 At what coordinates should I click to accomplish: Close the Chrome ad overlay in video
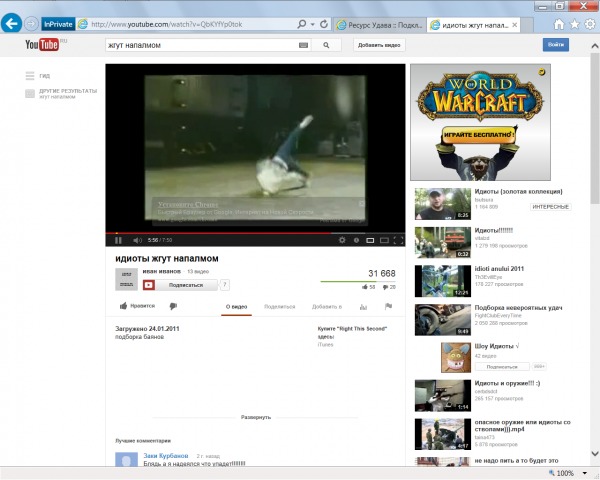(361, 203)
